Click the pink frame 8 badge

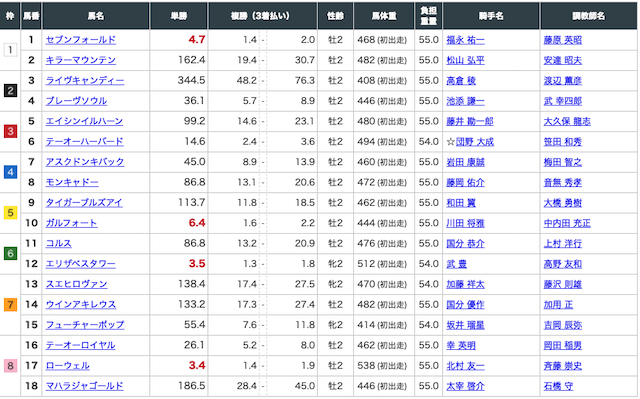pos(10,366)
